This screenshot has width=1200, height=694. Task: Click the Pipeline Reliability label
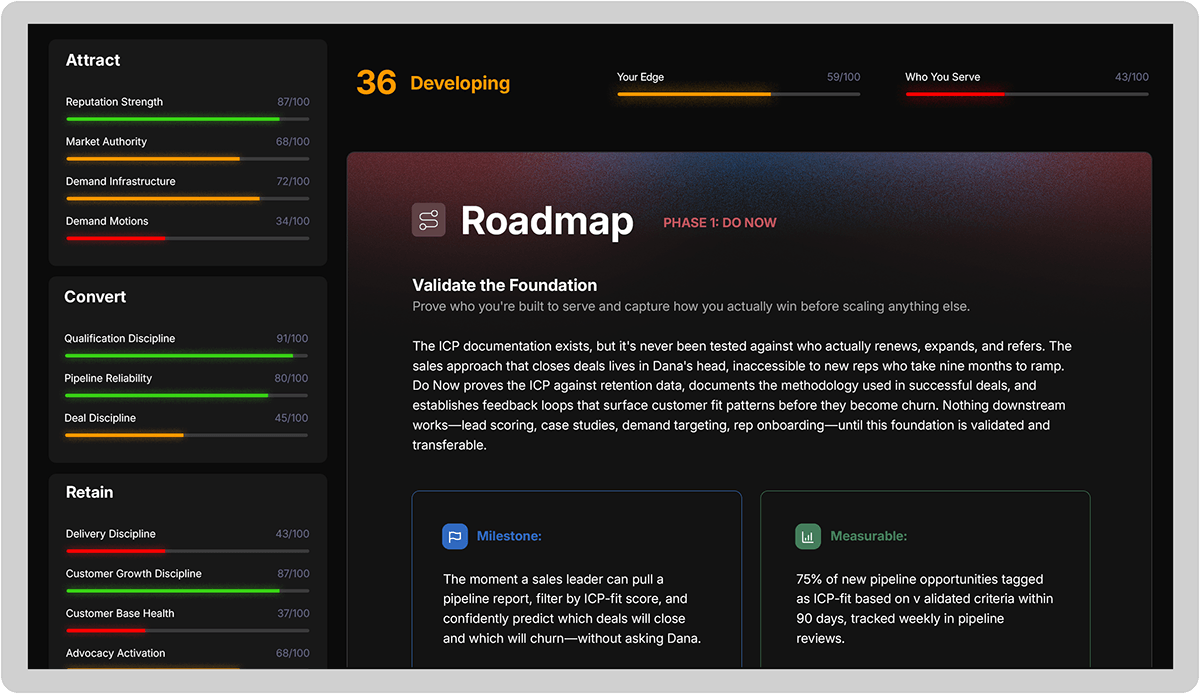(109, 378)
